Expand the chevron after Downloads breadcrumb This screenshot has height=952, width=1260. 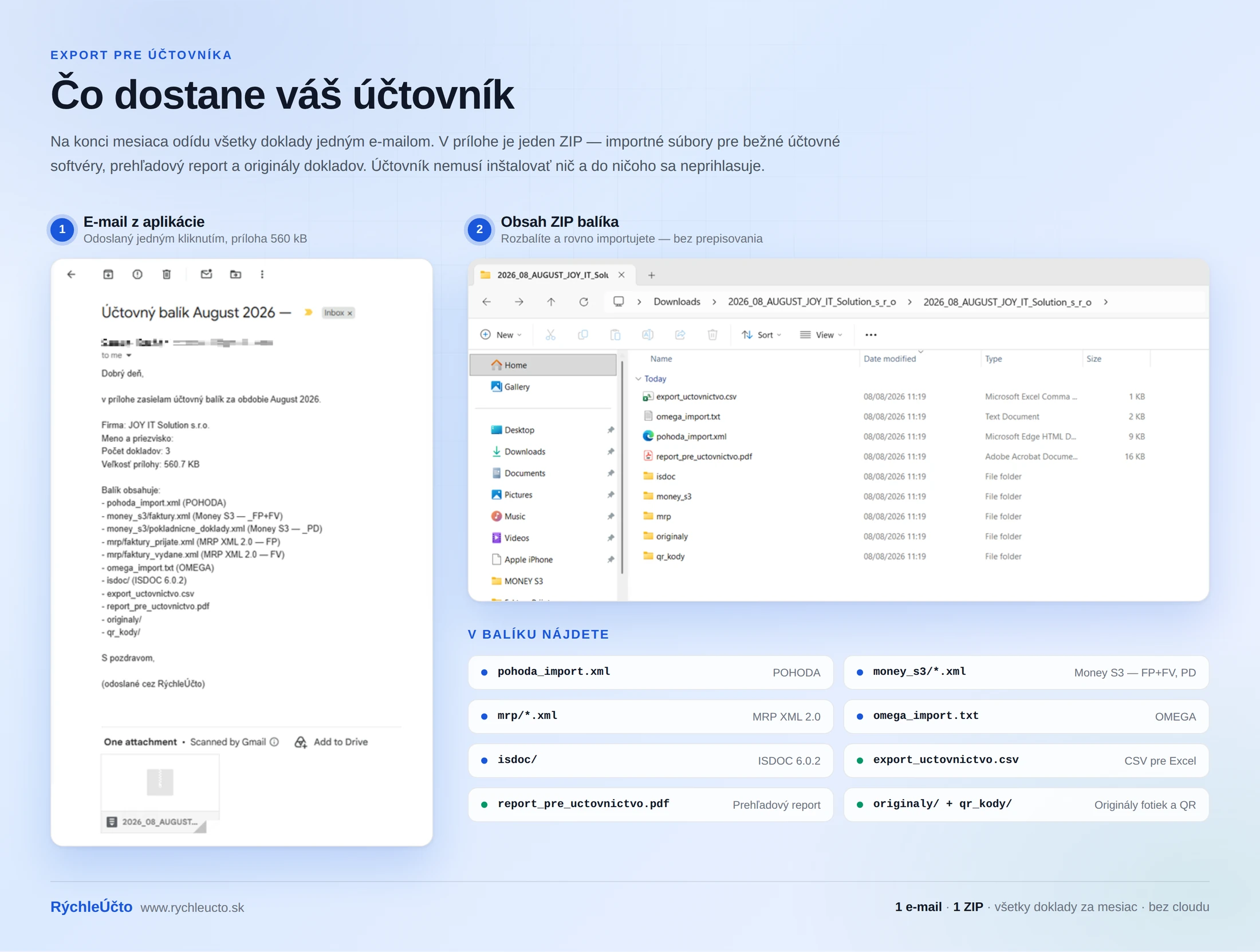(714, 302)
